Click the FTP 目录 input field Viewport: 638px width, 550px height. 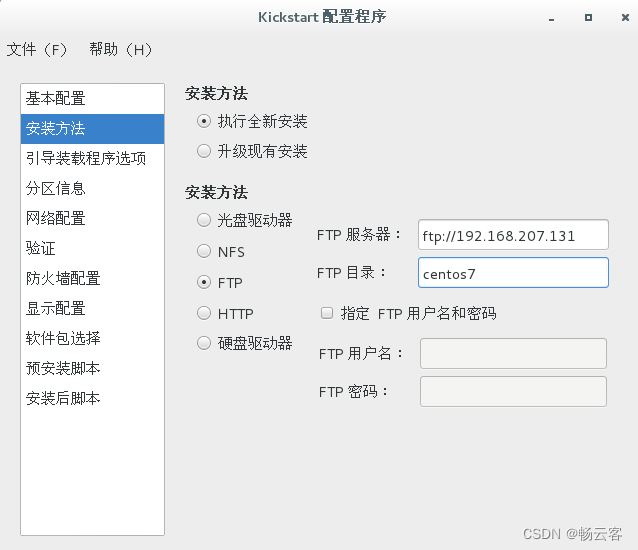(x=513, y=273)
